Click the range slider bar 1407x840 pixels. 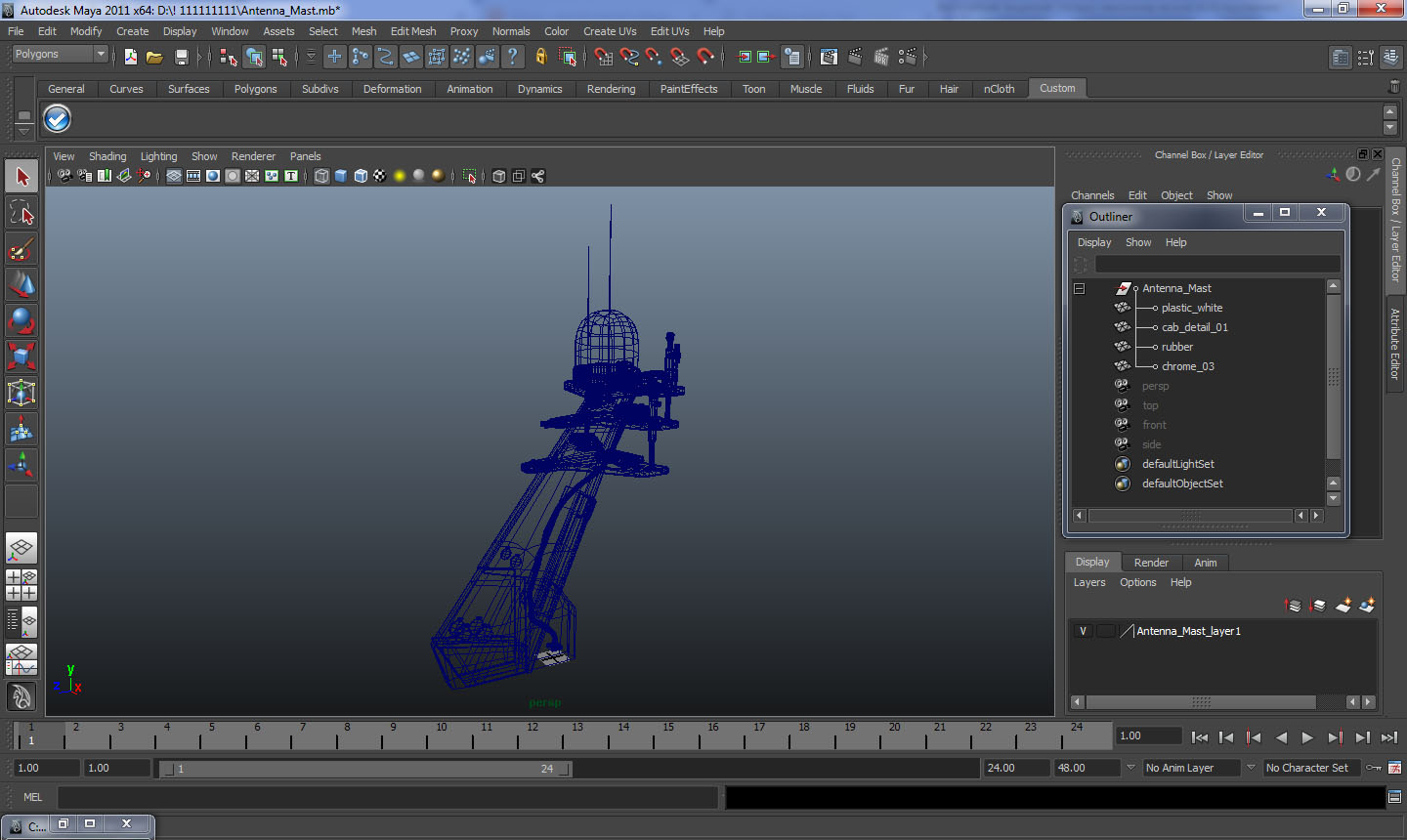pyautogui.click(x=366, y=769)
